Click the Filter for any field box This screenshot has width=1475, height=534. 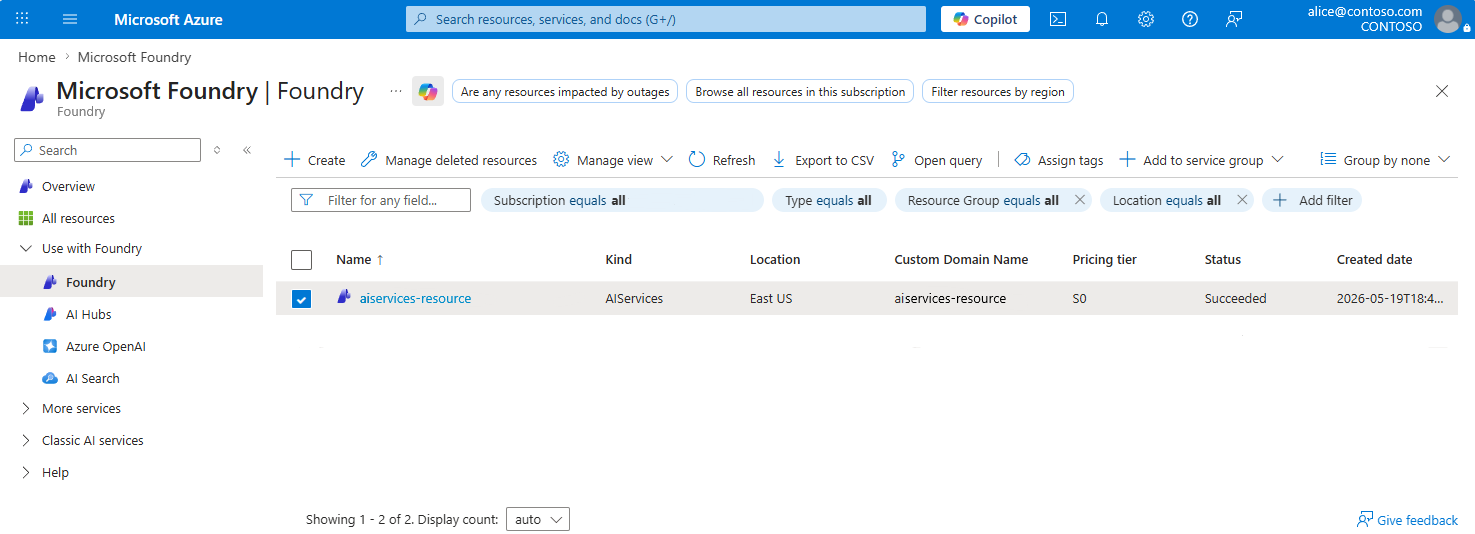pos(381,200)
